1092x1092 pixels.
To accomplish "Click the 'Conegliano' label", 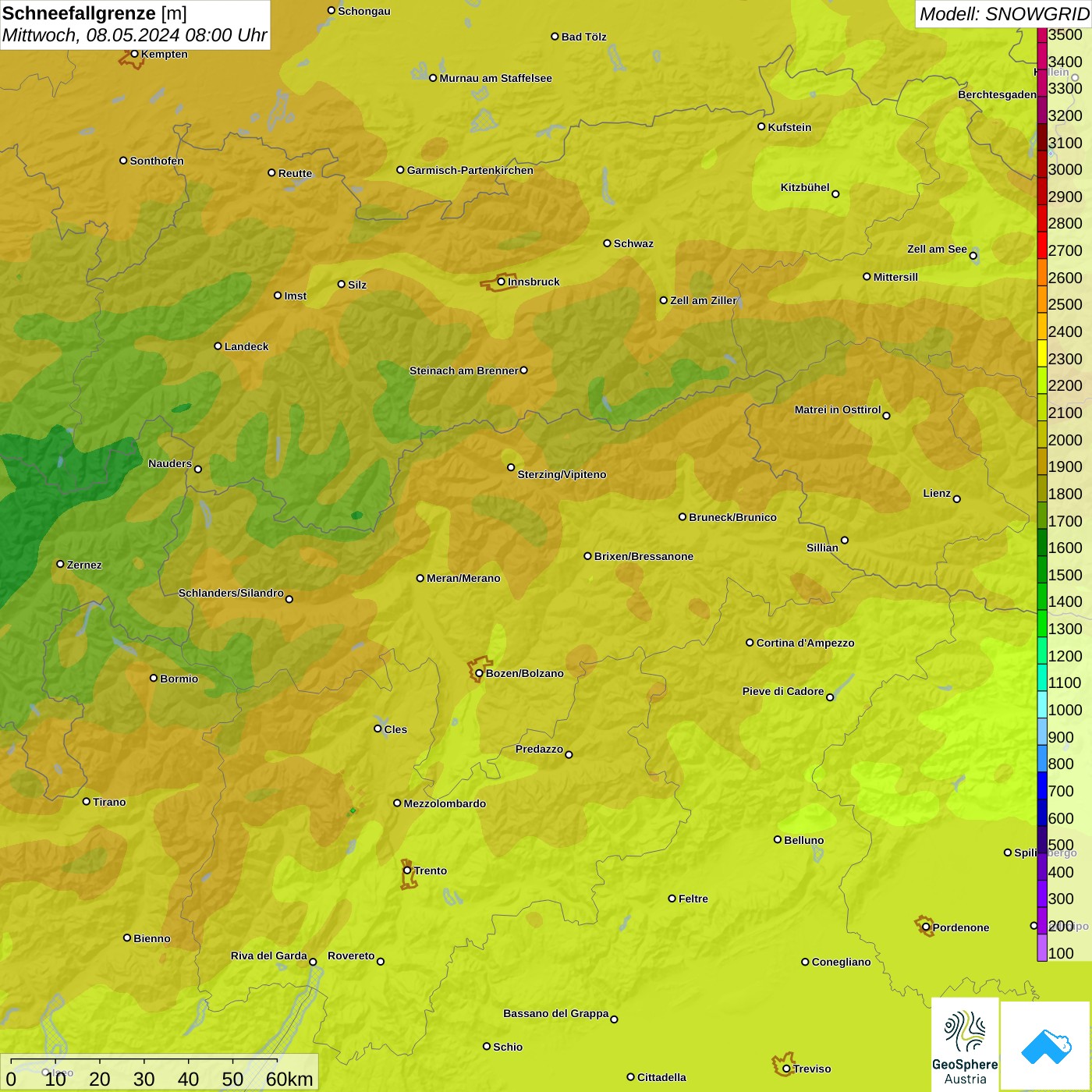I will point(841,962).
